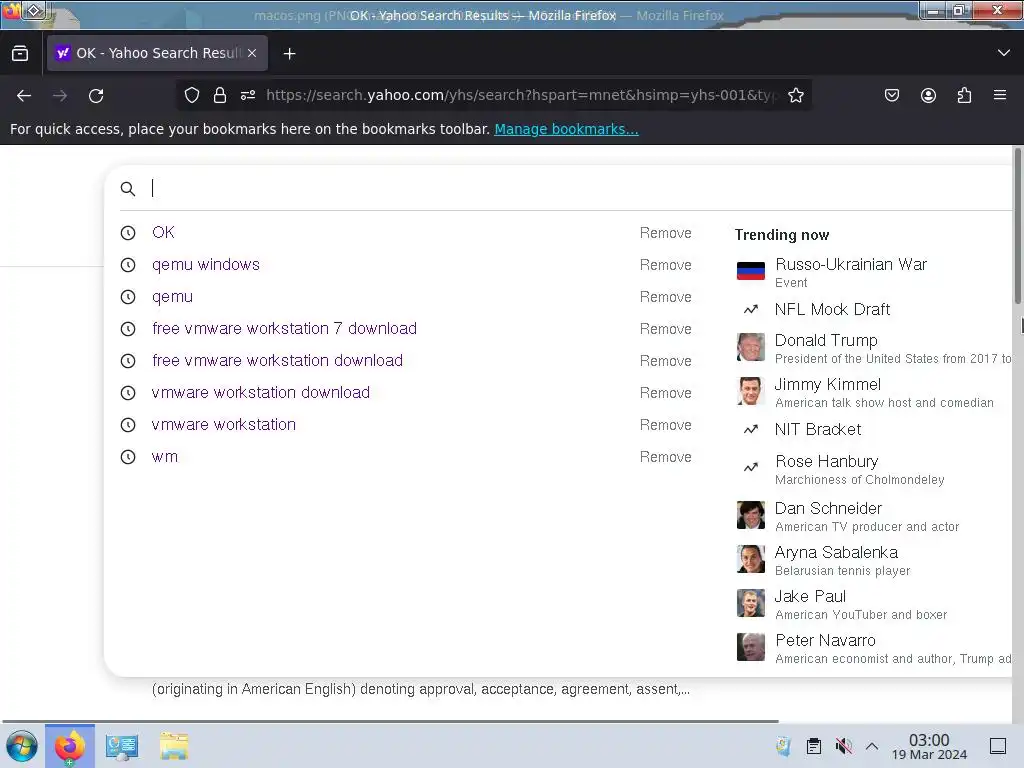Open trending topic Peter Navarro
This screenshot has height=768, width=1024.
click(825, 641)
